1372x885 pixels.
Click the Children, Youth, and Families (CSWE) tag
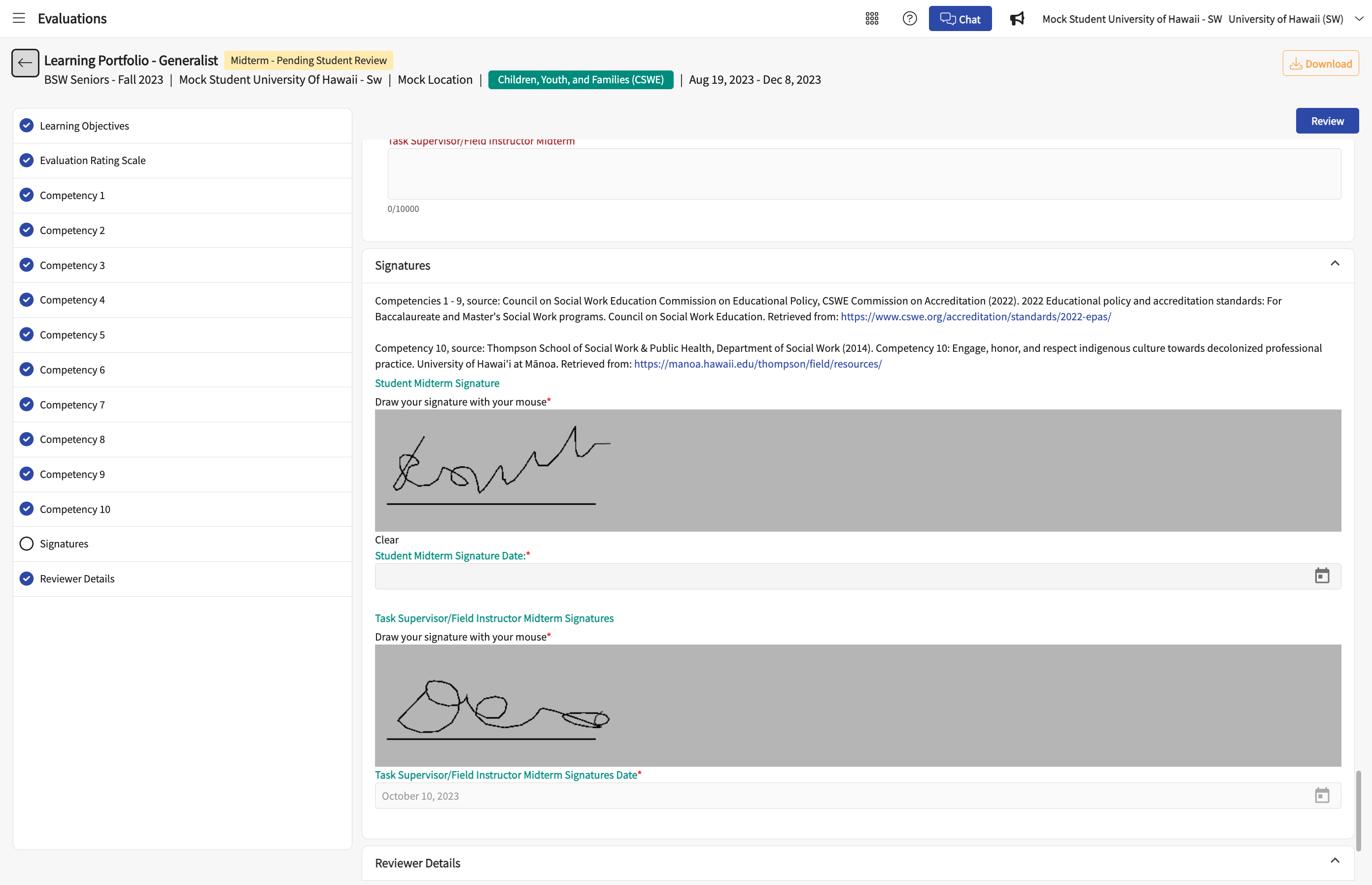pos(581,79)
